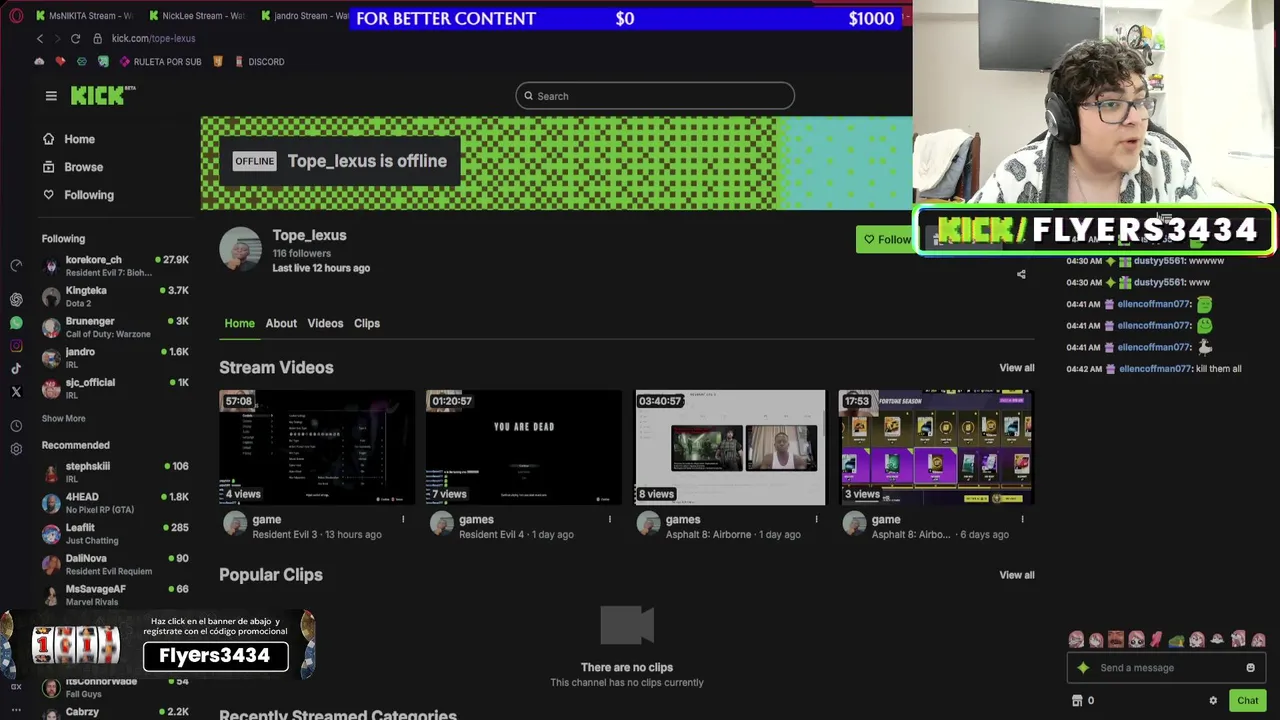Open history clock icon in Opera sidebar
This screenshot has width=1280, height=720.
(16, 426)
